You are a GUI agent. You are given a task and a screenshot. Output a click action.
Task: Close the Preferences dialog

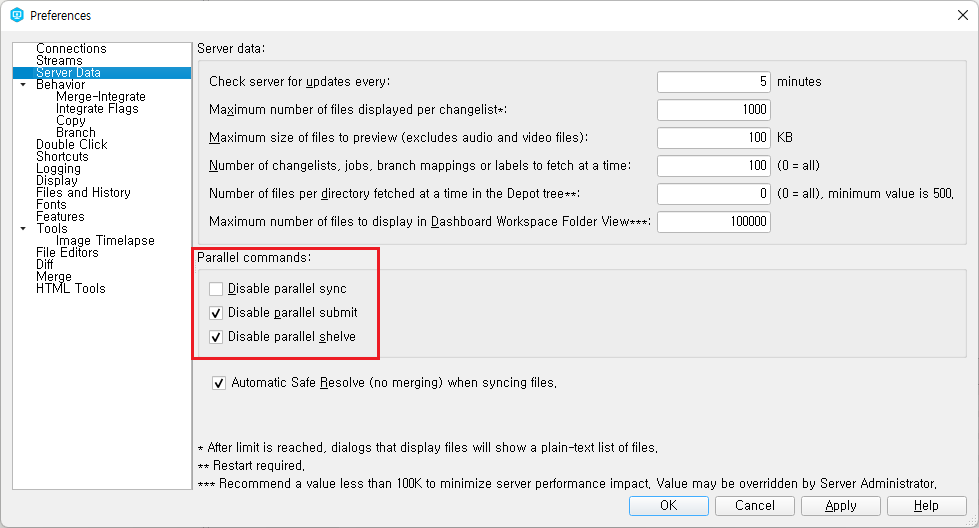(962, 15)
